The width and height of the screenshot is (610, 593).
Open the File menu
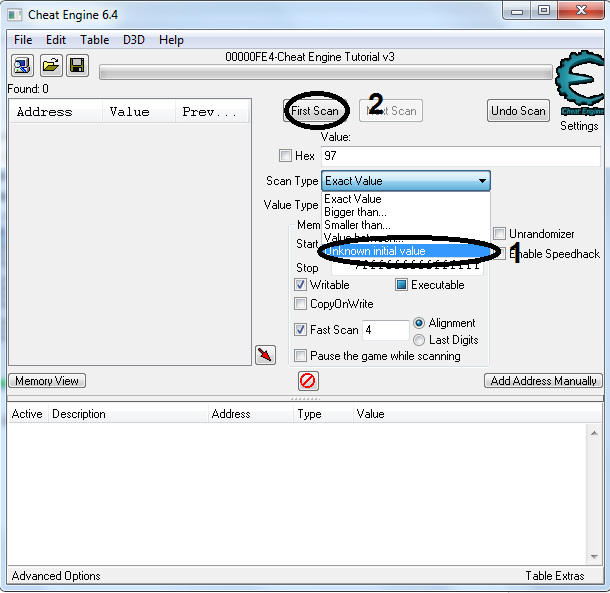point(23,40)
